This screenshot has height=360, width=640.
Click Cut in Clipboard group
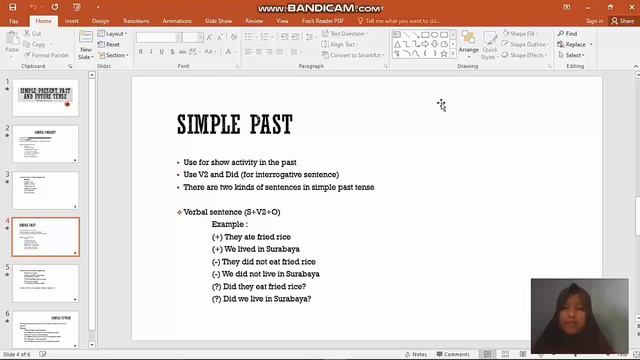coord(33,33)
